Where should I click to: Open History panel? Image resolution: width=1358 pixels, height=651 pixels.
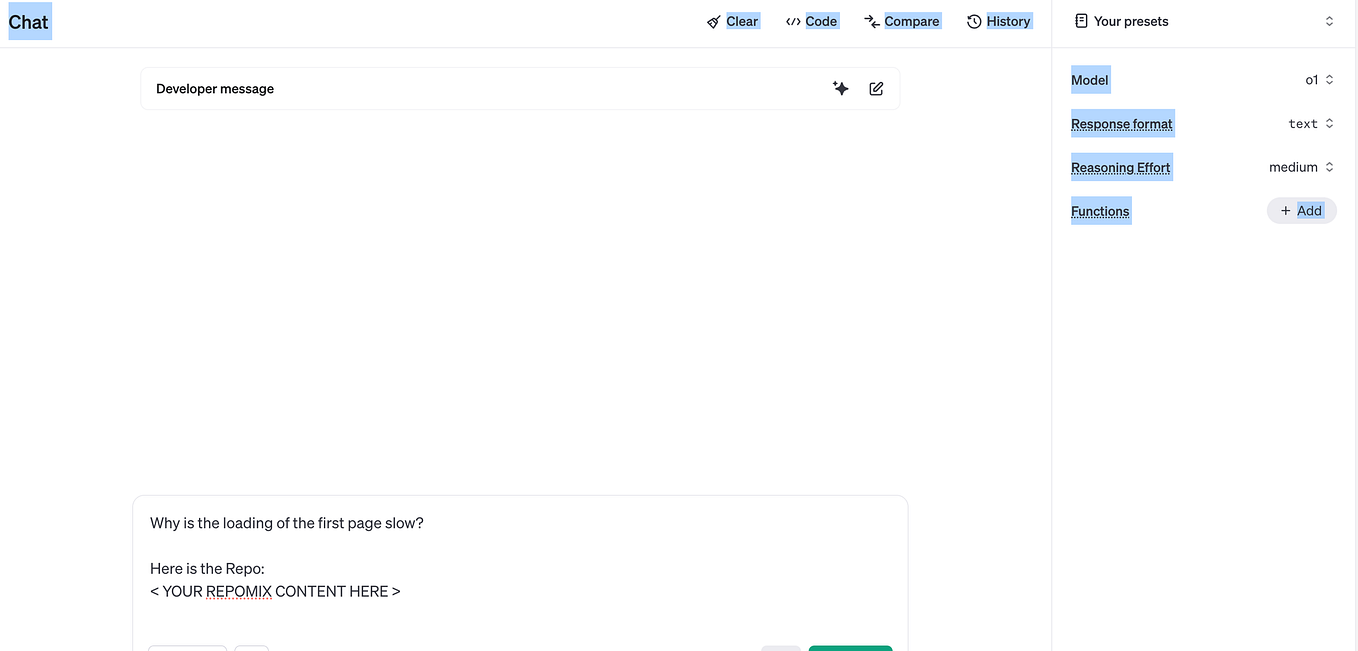click(x=998, y=21)
